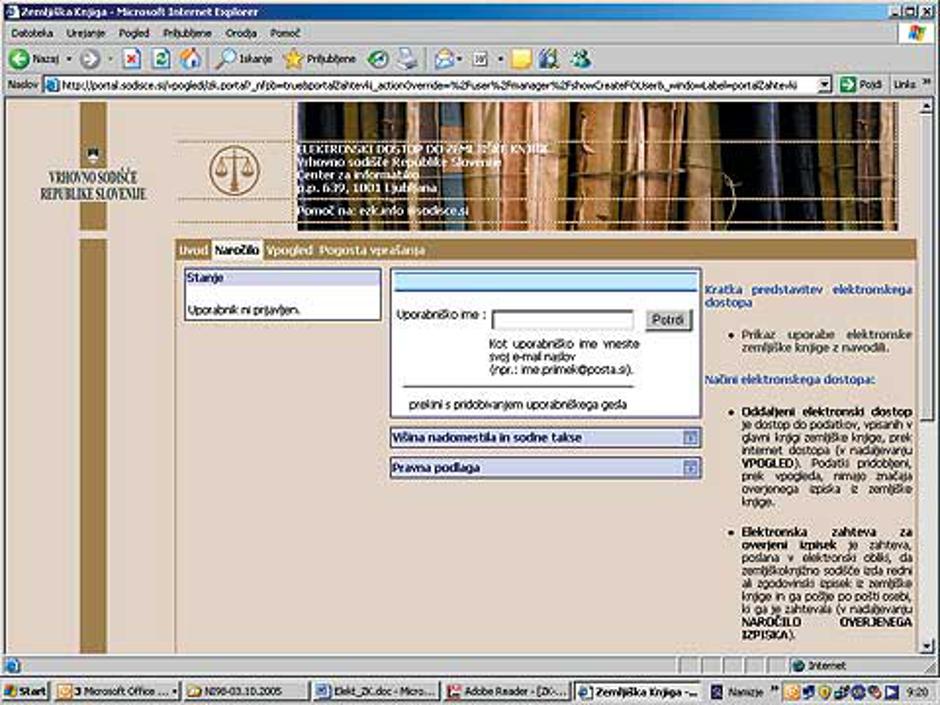
Task: Expand Višina nadomestila in sodne takse section
Action: (x=690, y=437)
